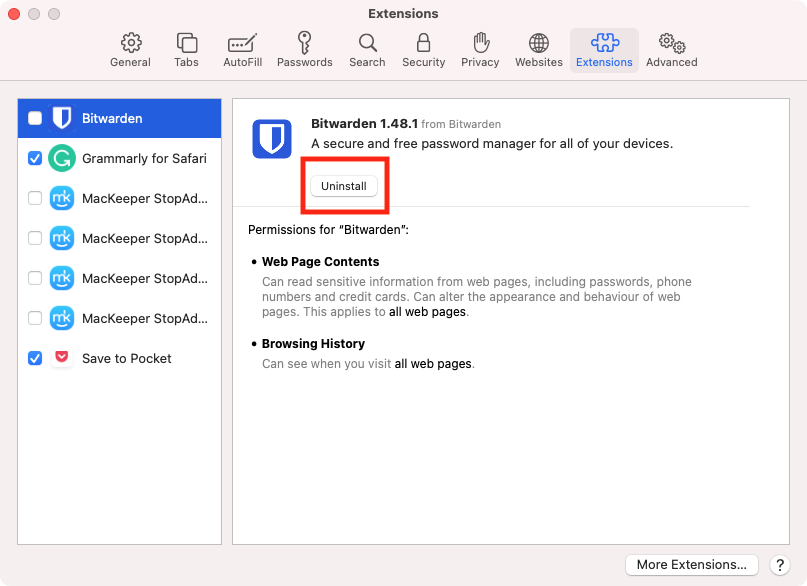Click the Web Page Contents permission heading
Screen dimensions: 807x586
point(320,261)
